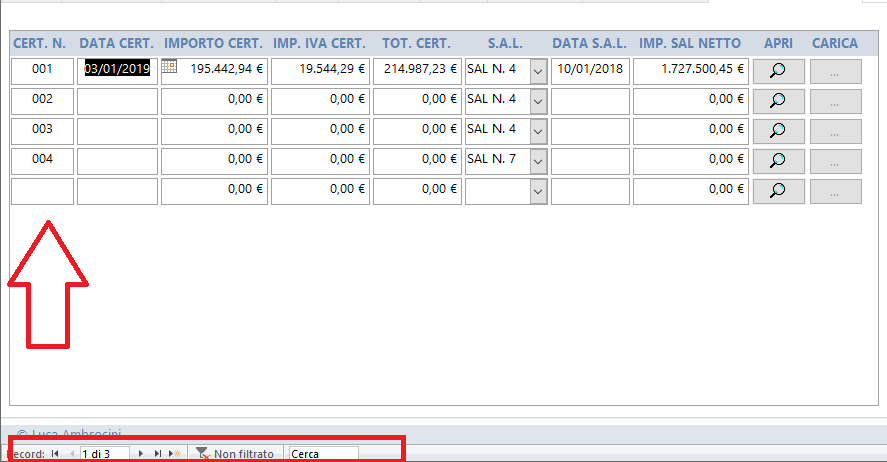Click the IMP. SAL NETTO column header
The image size is (887, 462).
click(x=690, y=44)
